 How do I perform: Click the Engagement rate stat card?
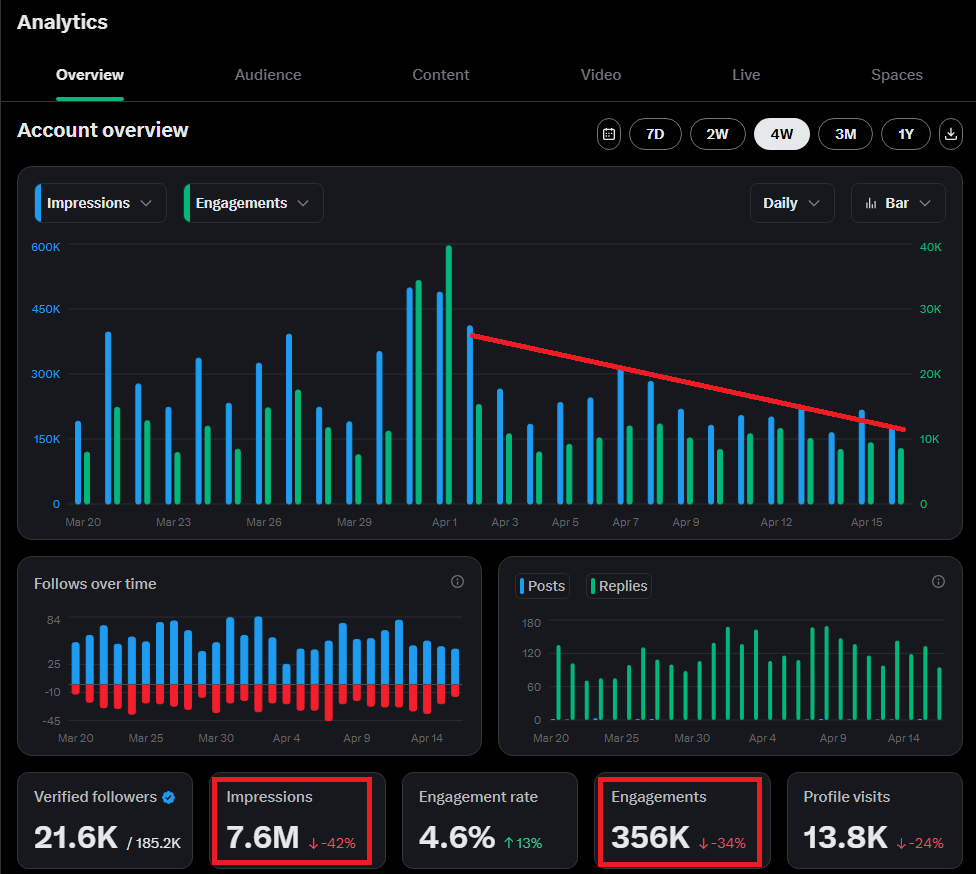[x=490, y=820]
